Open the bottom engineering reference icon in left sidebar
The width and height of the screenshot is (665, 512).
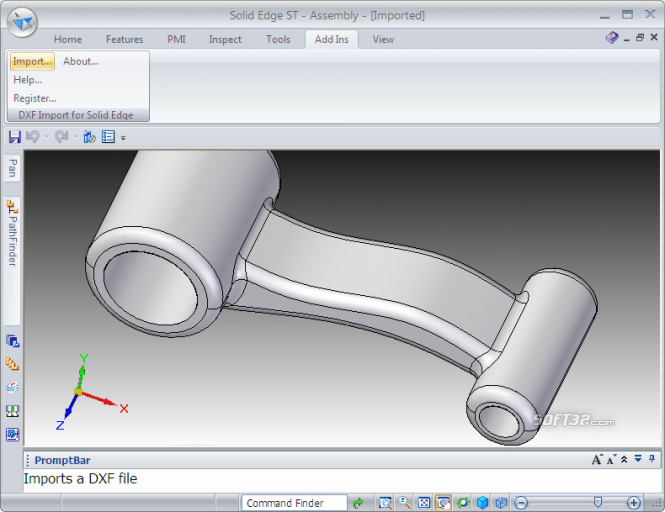tap(13, 434)
